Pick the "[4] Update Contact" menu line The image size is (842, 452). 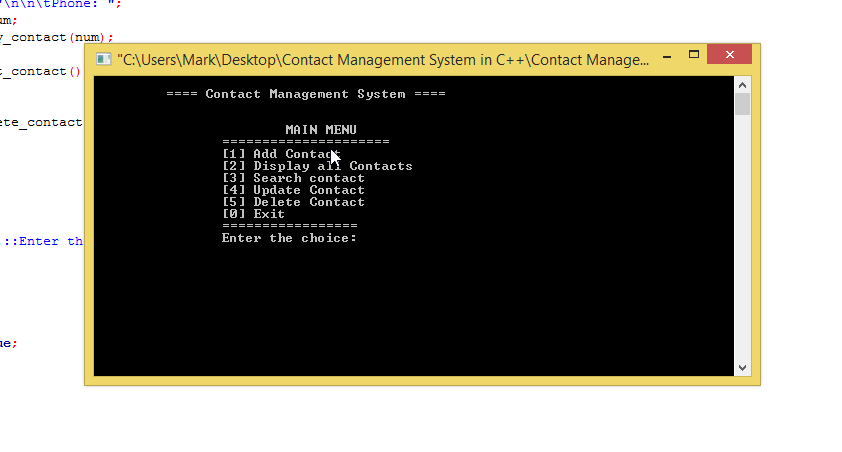[x=293, y=190]
